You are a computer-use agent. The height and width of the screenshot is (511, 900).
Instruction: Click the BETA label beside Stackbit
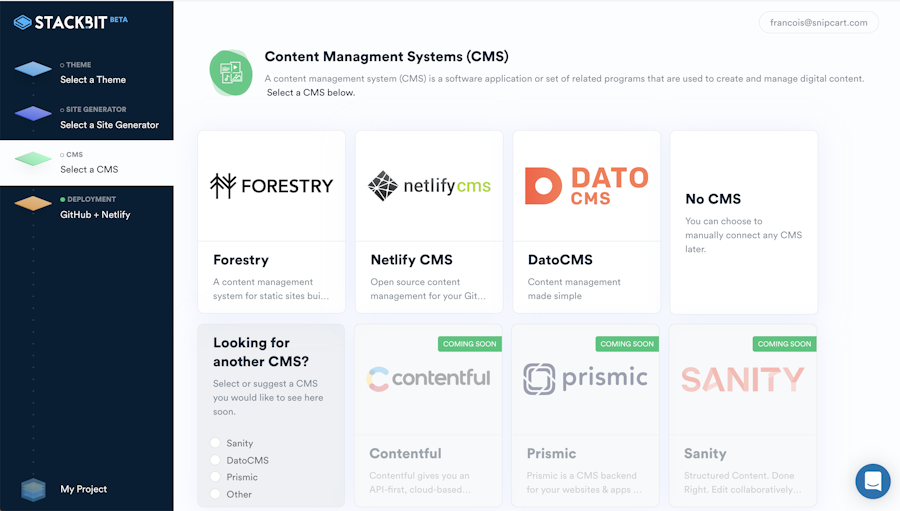119,19
